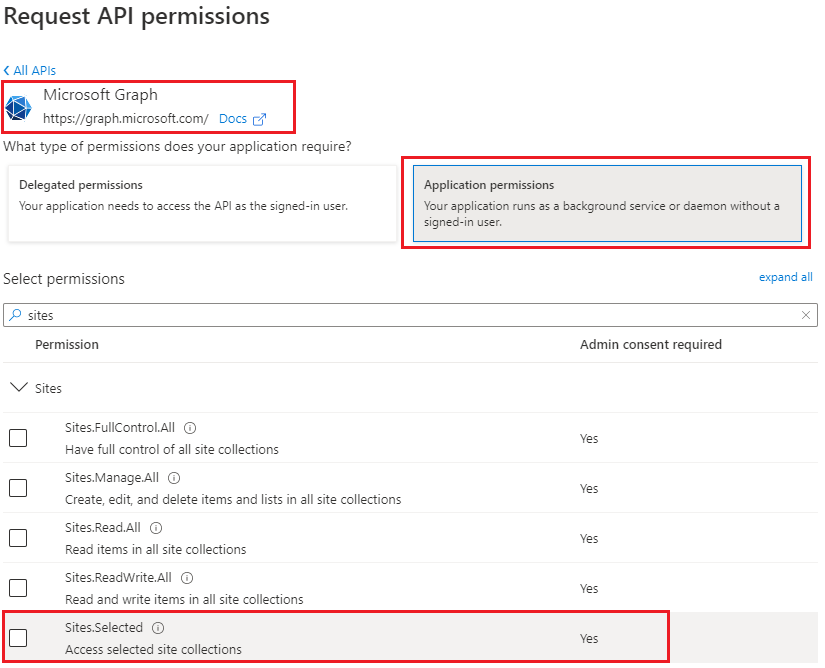825x668 pixels.
Task: Show info for Sites.Read.All
Action: [156, 528]
